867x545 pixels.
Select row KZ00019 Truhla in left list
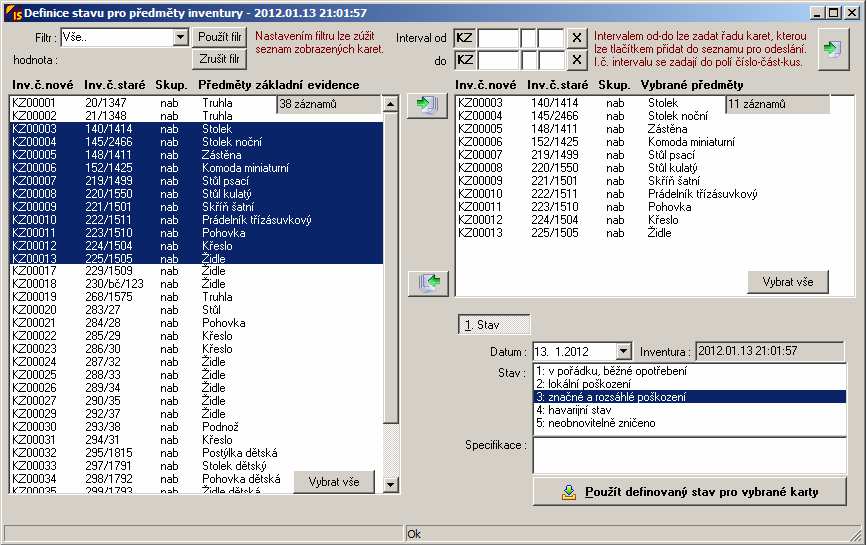click(196, 297)
